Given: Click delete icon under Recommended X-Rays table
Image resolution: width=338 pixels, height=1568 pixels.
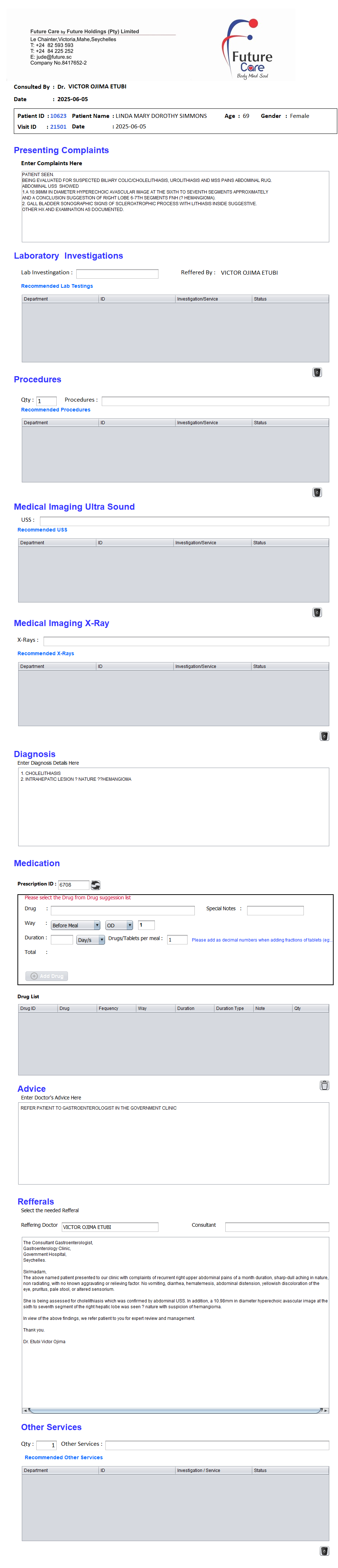Looking at the screenshot, I should click(x=324, y=735).
